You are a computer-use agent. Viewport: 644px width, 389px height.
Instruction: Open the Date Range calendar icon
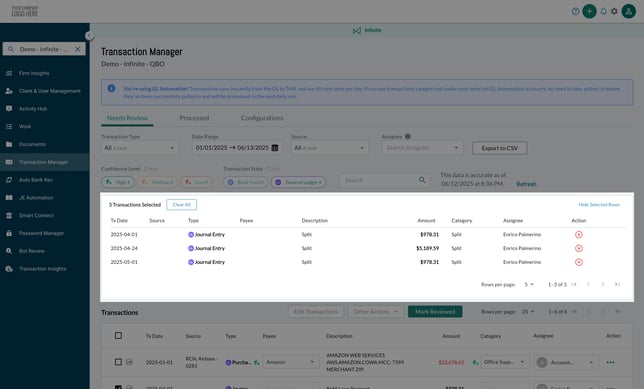[275, 147]
